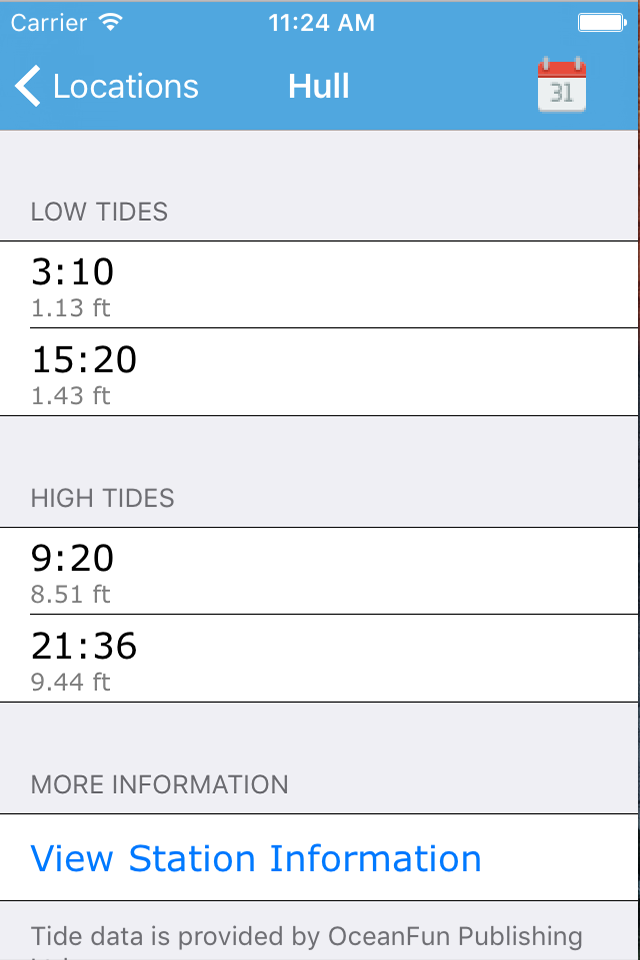Tap the OceanFun Publishing tide data footer

pos(307,941)
